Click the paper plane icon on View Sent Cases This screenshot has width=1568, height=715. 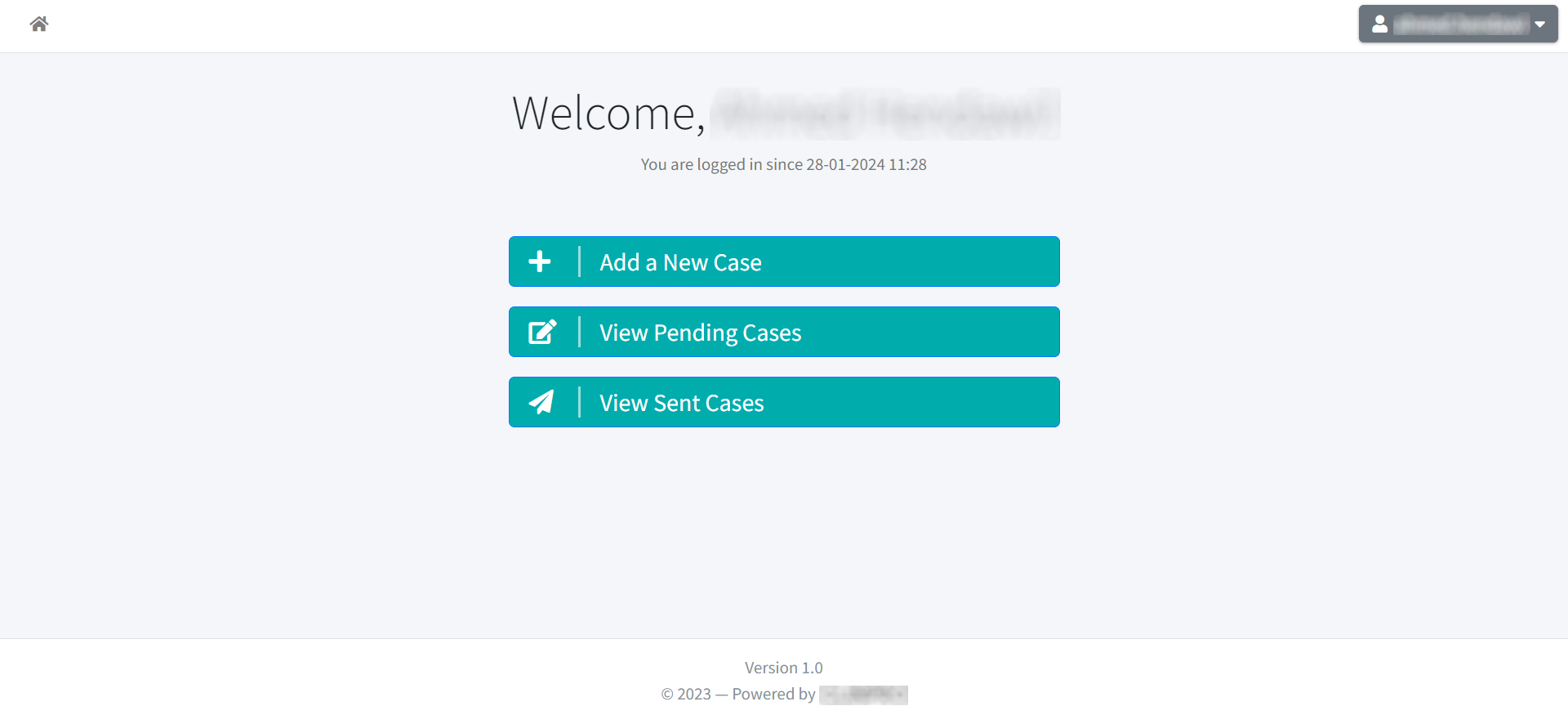click(x=541, y=402)
